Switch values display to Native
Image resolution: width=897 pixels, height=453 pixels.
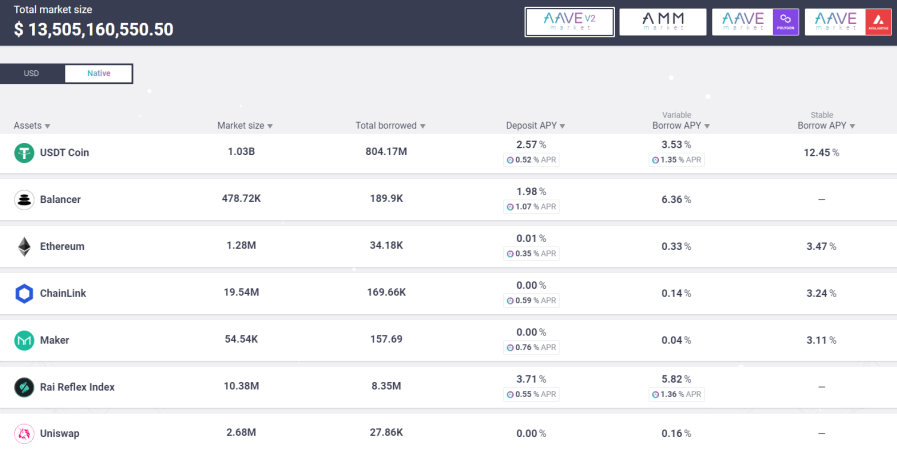pyautogui.click(x=98, y=73)
